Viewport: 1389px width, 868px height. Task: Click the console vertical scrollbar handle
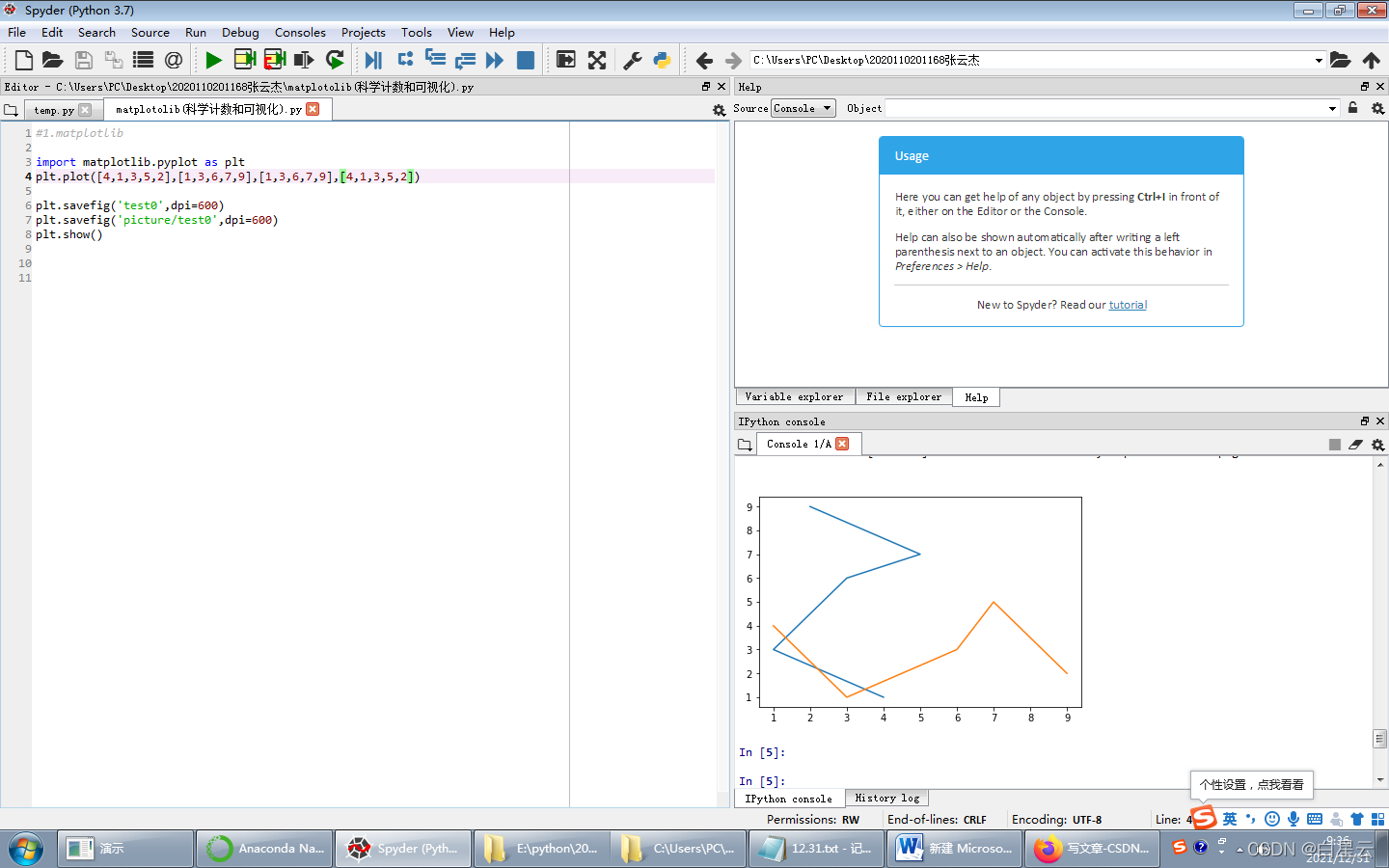(1380, 739)
